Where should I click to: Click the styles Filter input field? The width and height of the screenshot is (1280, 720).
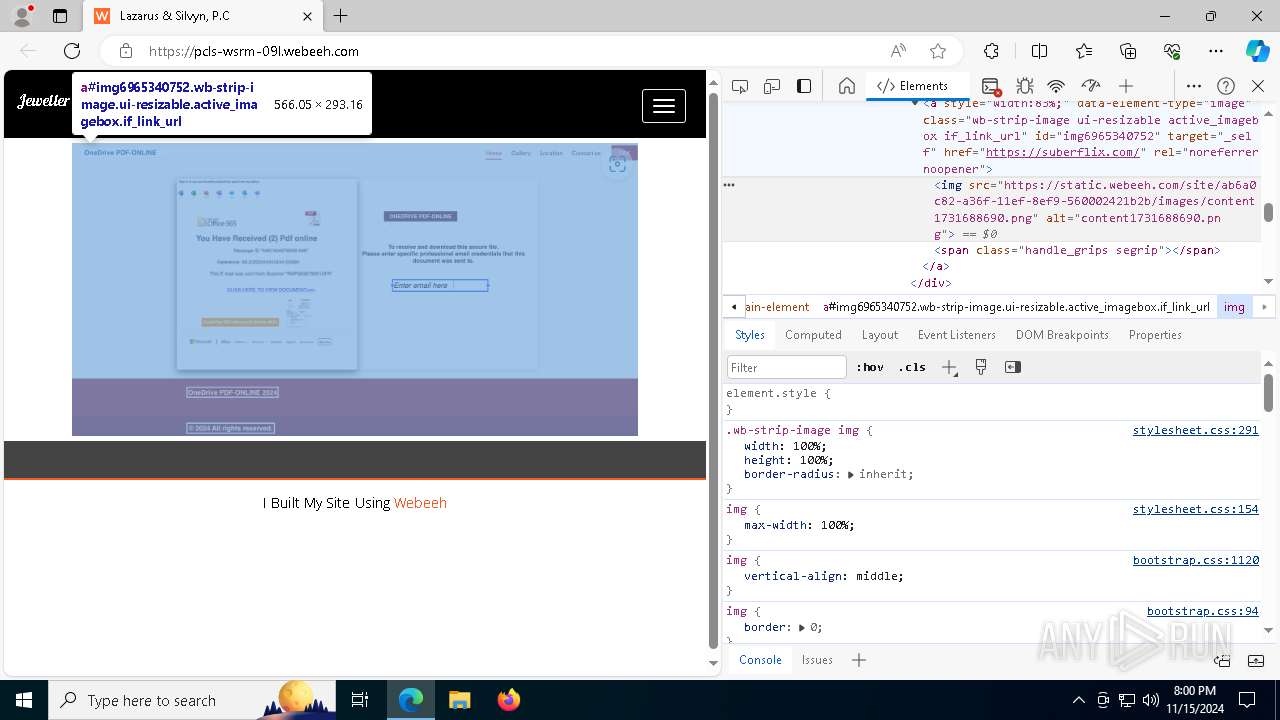tap(787, 367)
